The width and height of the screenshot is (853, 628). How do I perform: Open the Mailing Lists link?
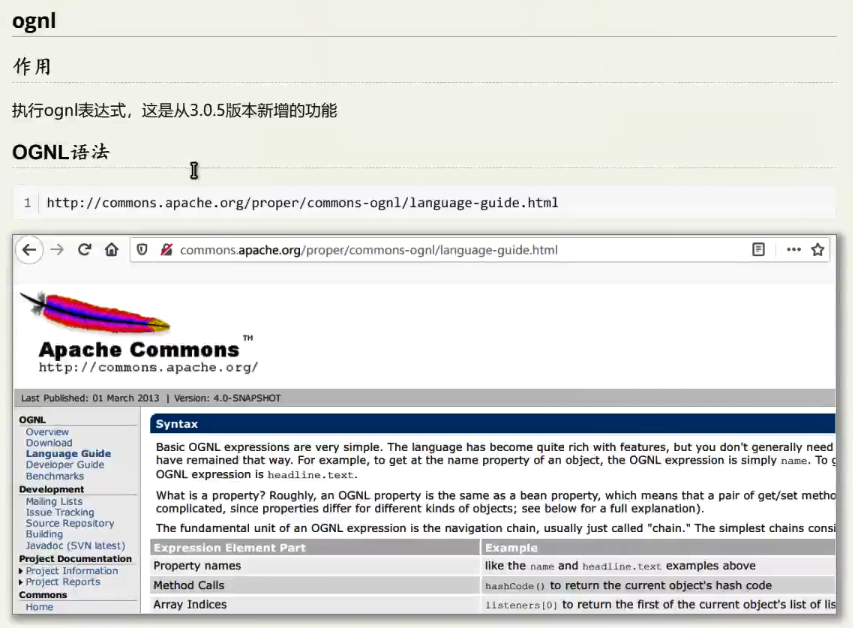coord(54,501)
